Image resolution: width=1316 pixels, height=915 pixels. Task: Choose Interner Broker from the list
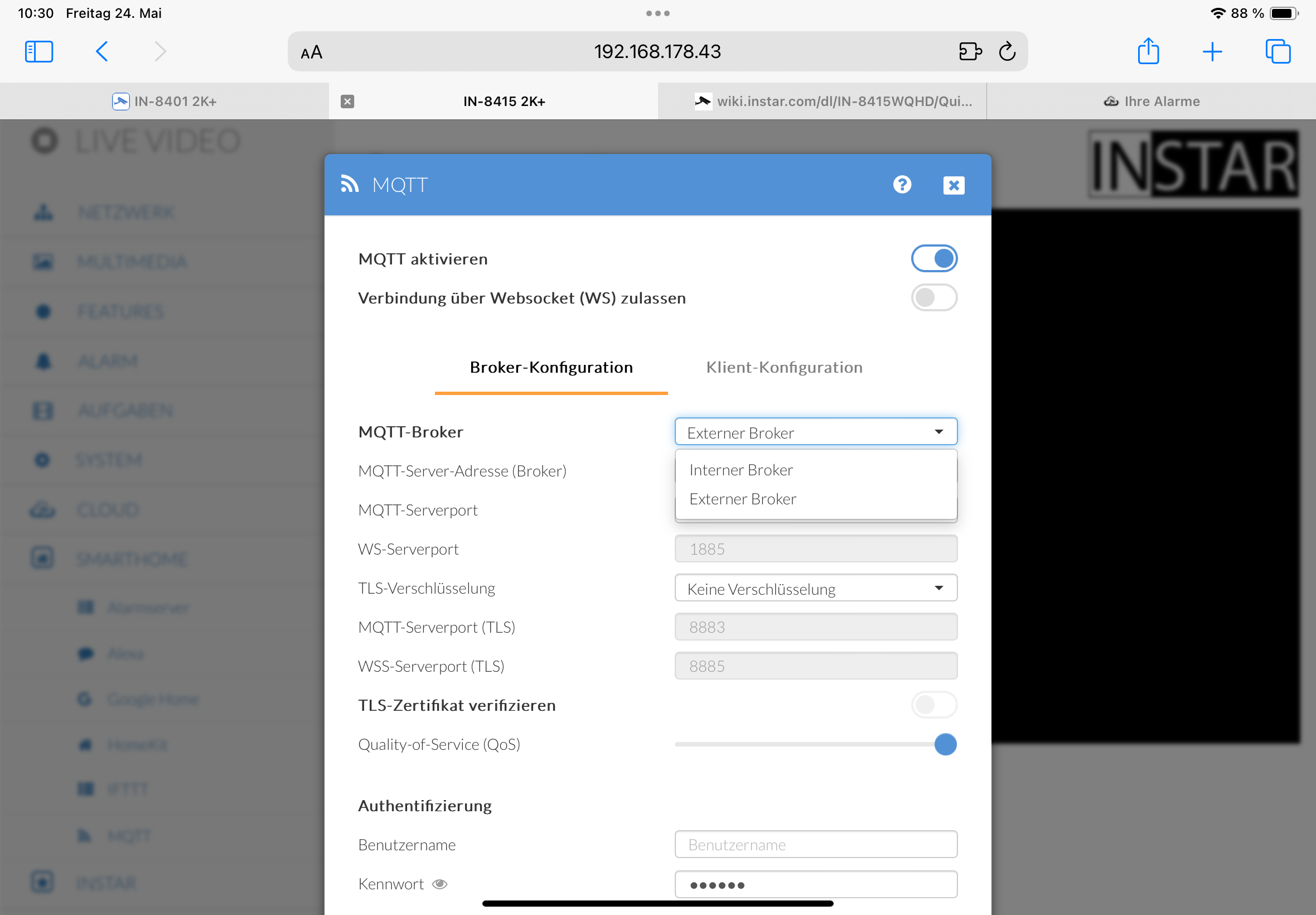[x=741, y=470]
